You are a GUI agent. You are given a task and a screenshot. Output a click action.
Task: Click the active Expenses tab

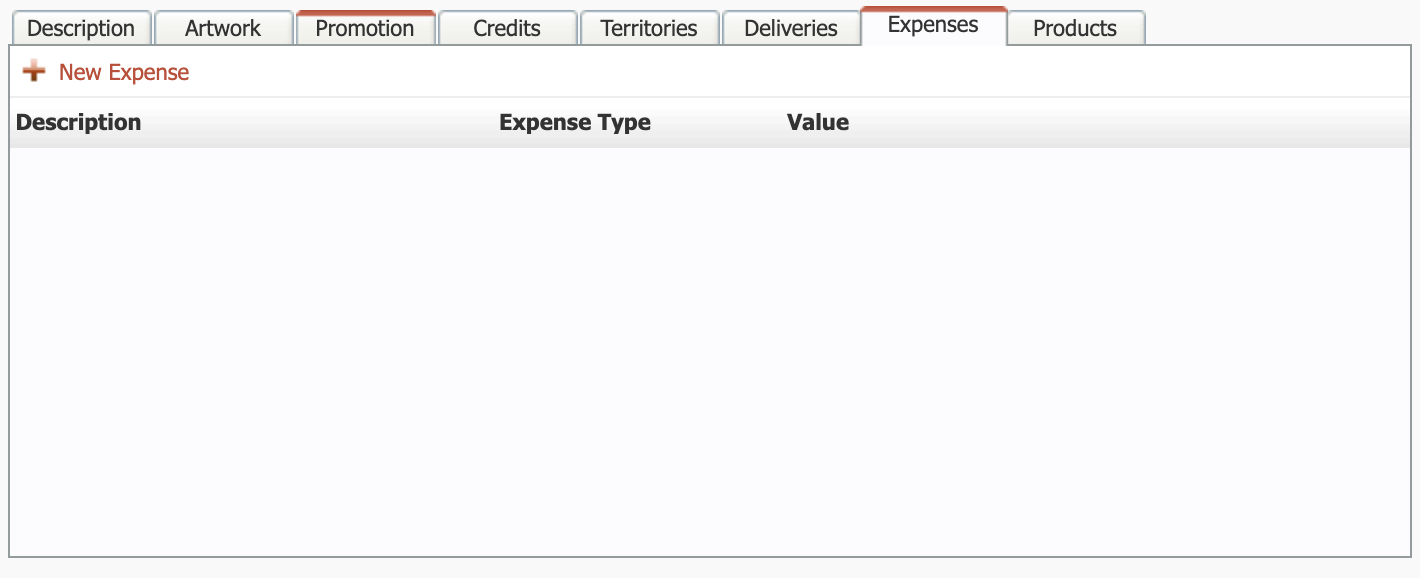tap(933, 26)
